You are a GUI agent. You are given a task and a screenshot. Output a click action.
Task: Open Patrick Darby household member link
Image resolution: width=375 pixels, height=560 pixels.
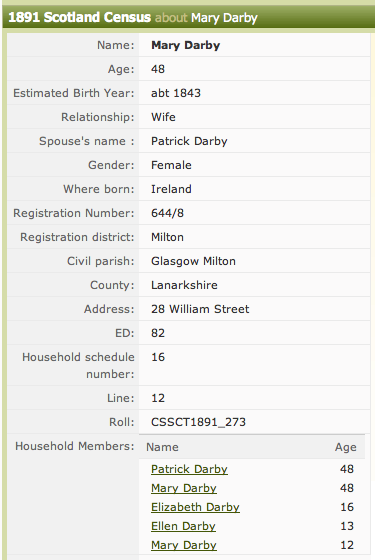click(189, 469)
